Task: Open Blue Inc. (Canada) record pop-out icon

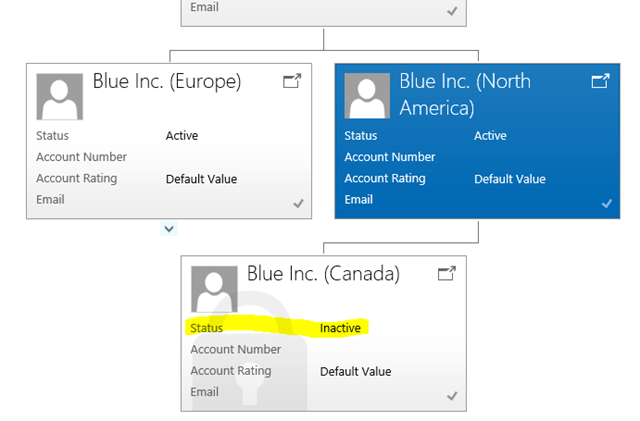Action: pos(447,273)
